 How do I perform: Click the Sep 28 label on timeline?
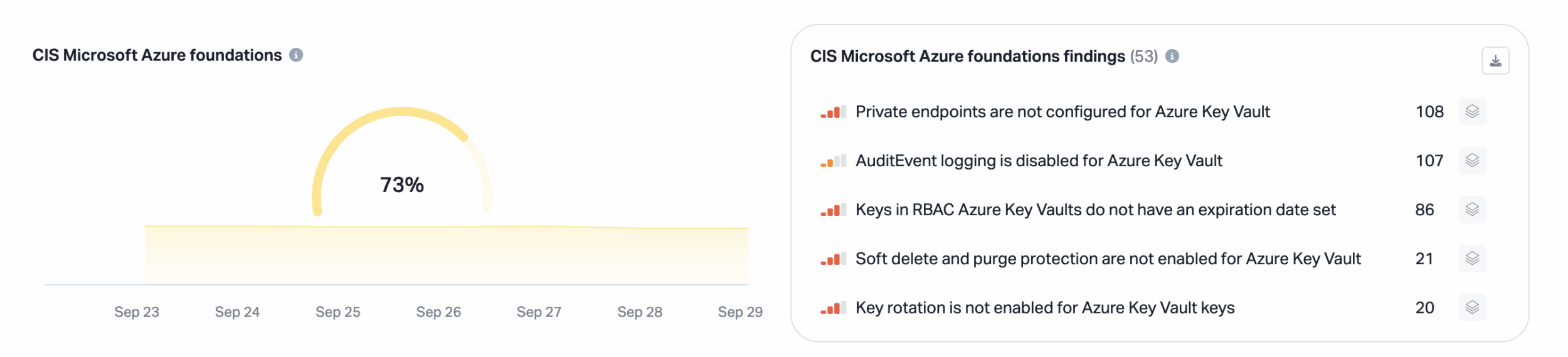(640, 312)
